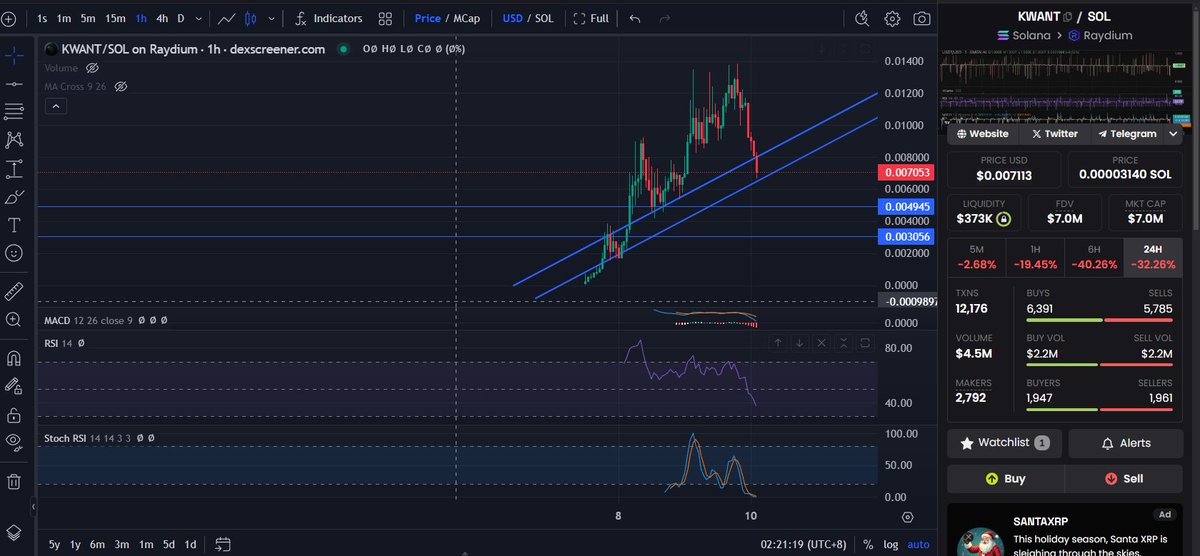Open the token Twitter link

[1054, 133]
